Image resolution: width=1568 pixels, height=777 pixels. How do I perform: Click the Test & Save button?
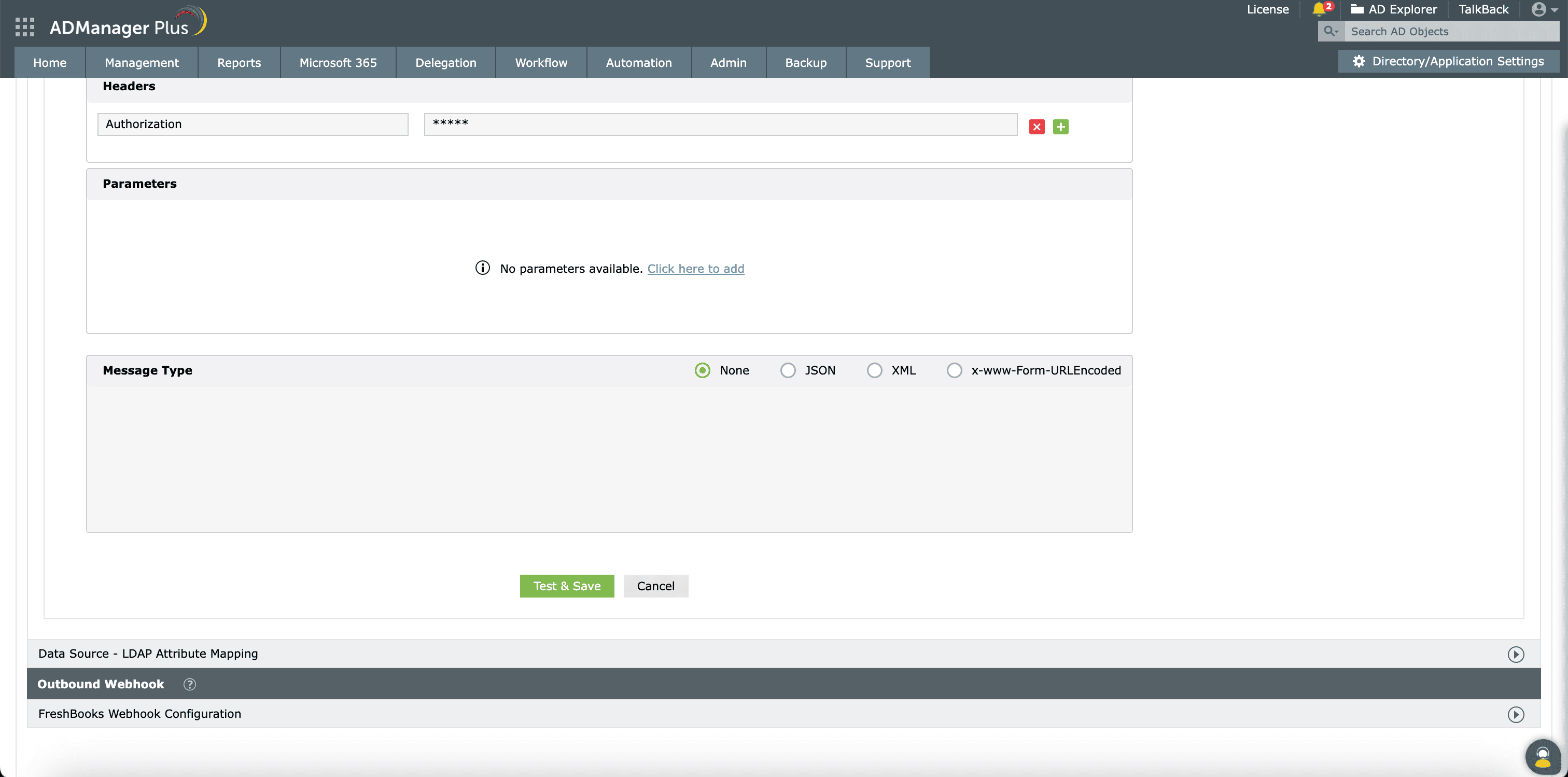[566, 586]
